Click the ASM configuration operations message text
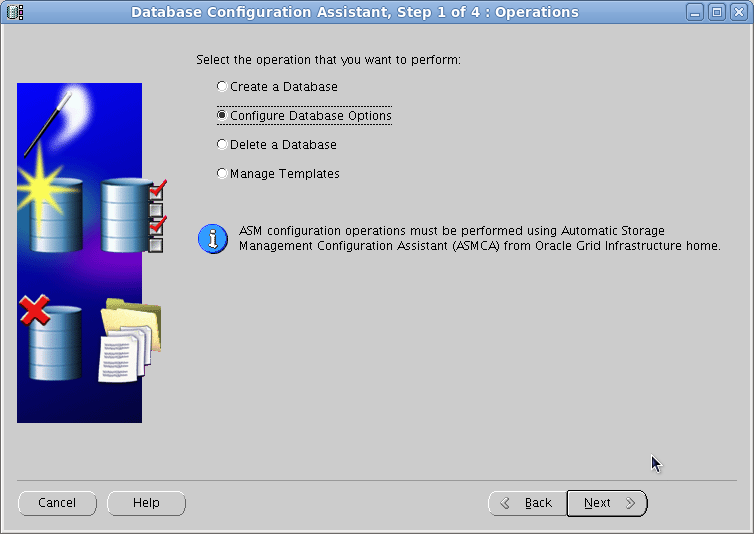The width and height of the screenshot is (754, 534). [x=479, y=238]
